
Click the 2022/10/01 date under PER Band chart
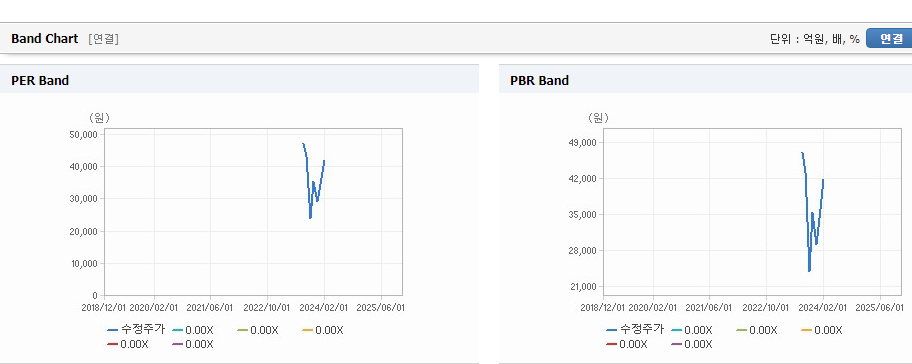pyautogui.click(x=267, y=307)
